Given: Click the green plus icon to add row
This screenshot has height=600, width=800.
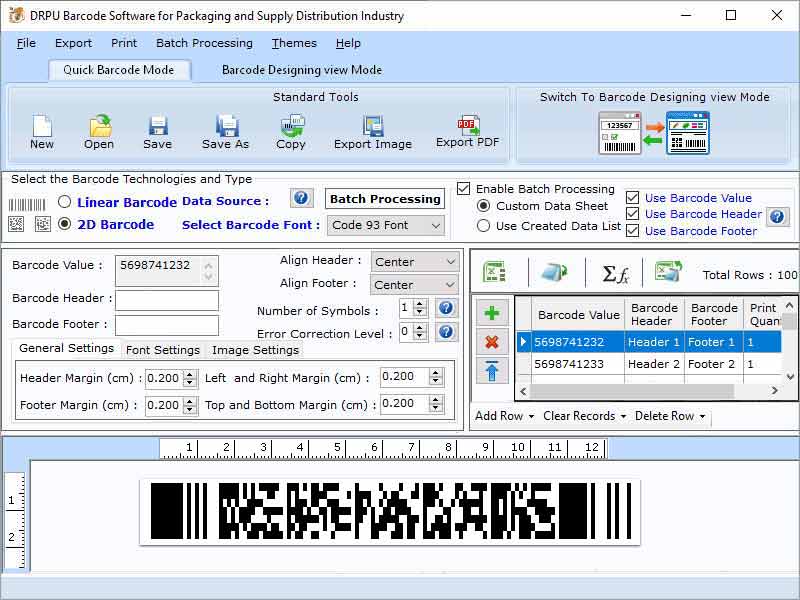Looking at the screenshot, I should point(491,312).
